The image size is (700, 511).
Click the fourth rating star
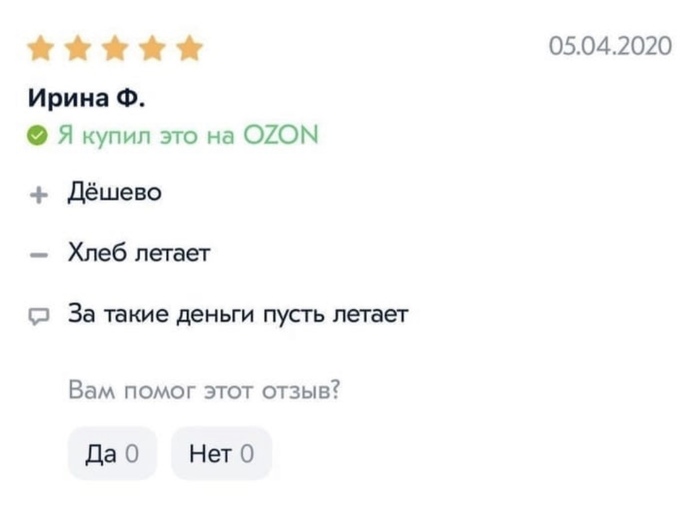point(151,49)
